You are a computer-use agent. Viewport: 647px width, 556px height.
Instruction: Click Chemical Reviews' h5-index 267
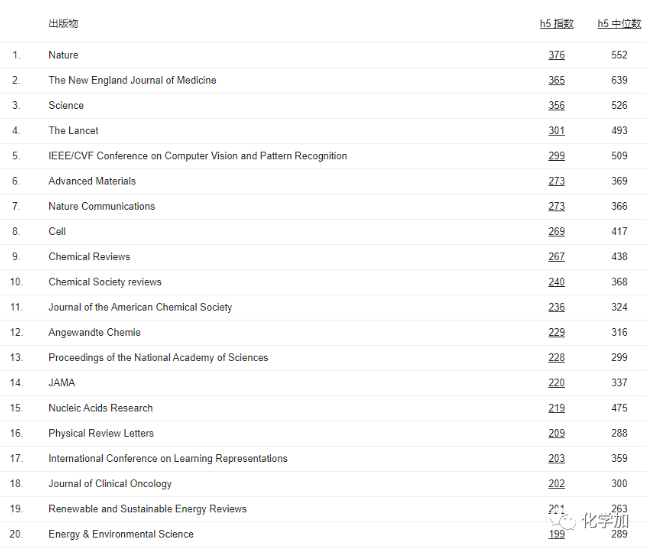[x=556, y=257]
